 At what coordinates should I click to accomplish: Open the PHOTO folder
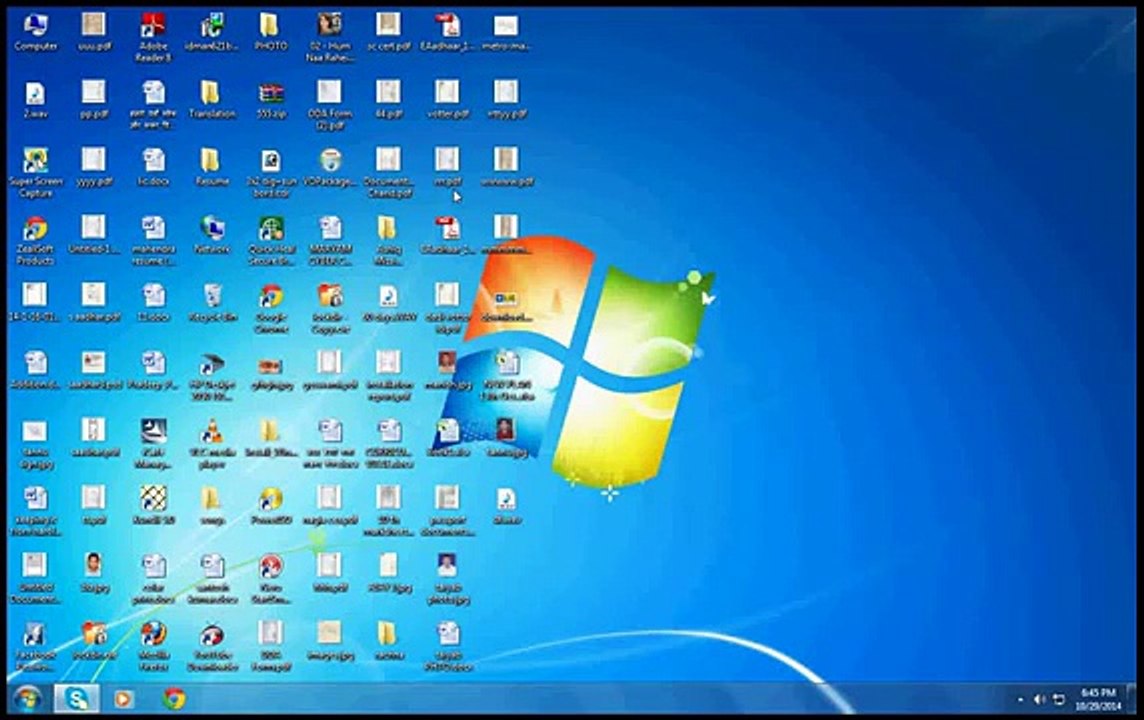271,33
